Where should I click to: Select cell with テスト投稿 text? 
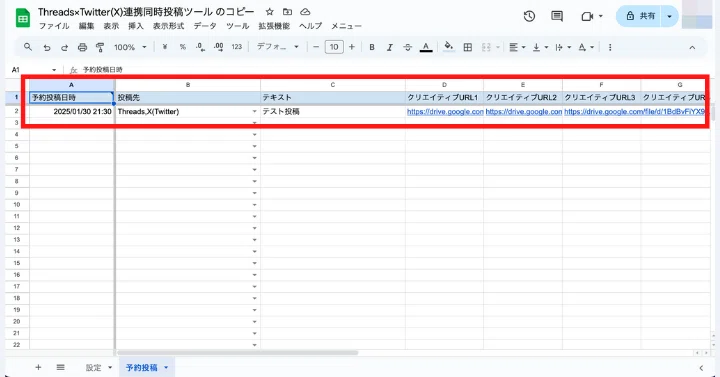[333, 112]
